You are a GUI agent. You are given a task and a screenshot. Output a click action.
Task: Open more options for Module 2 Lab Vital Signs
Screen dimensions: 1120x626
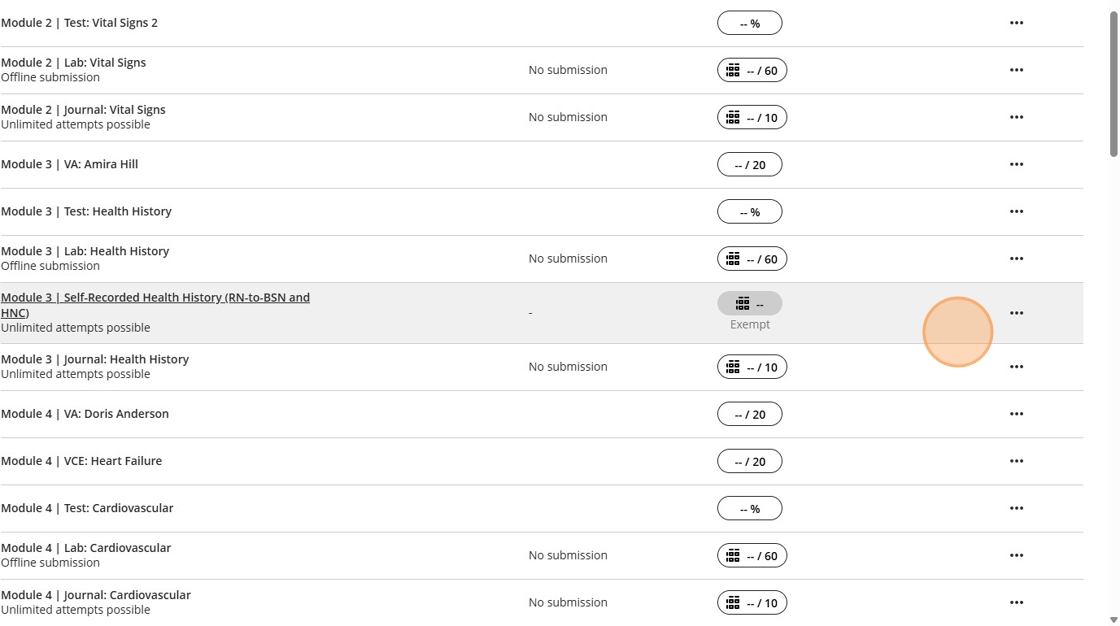click(x=1016, y=70)
